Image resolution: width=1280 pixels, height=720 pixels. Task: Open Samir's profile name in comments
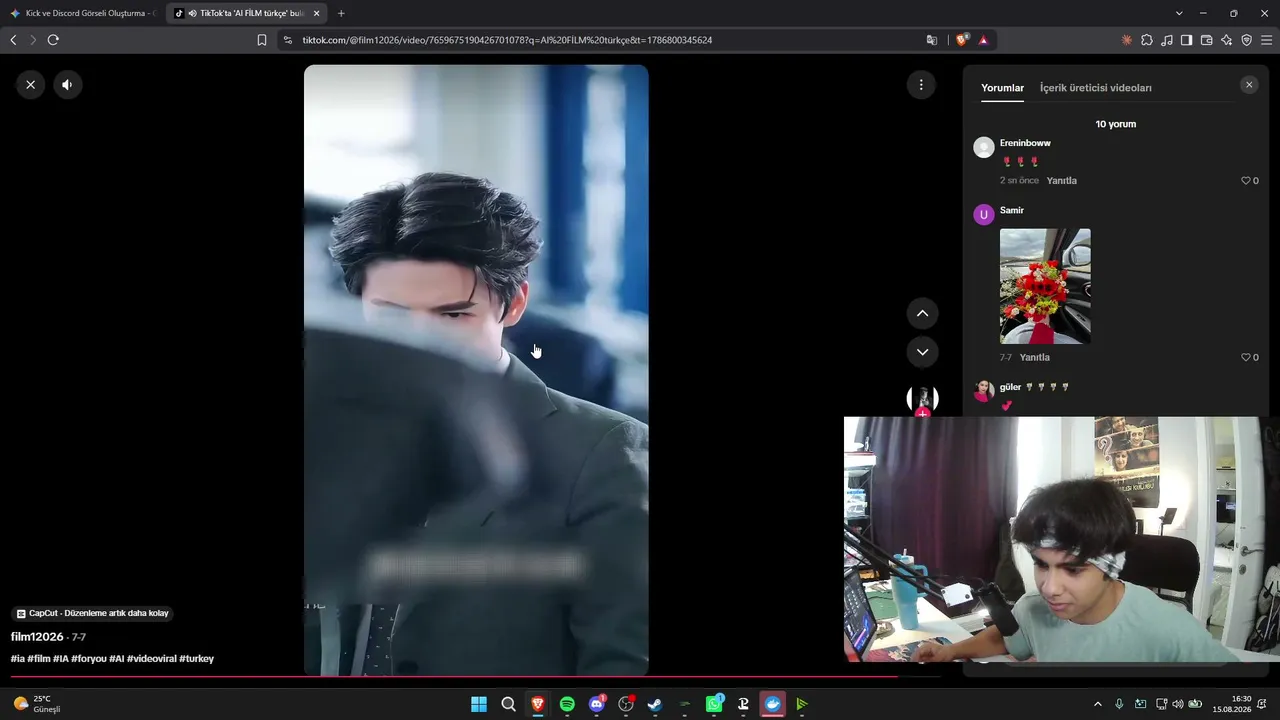coord(1012,210)
